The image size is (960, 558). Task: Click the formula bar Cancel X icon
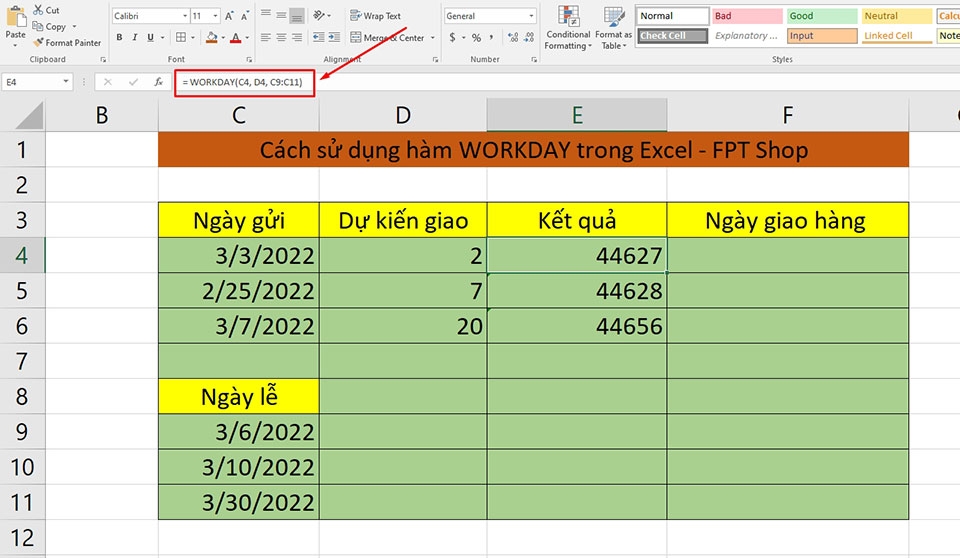(108, 81)
